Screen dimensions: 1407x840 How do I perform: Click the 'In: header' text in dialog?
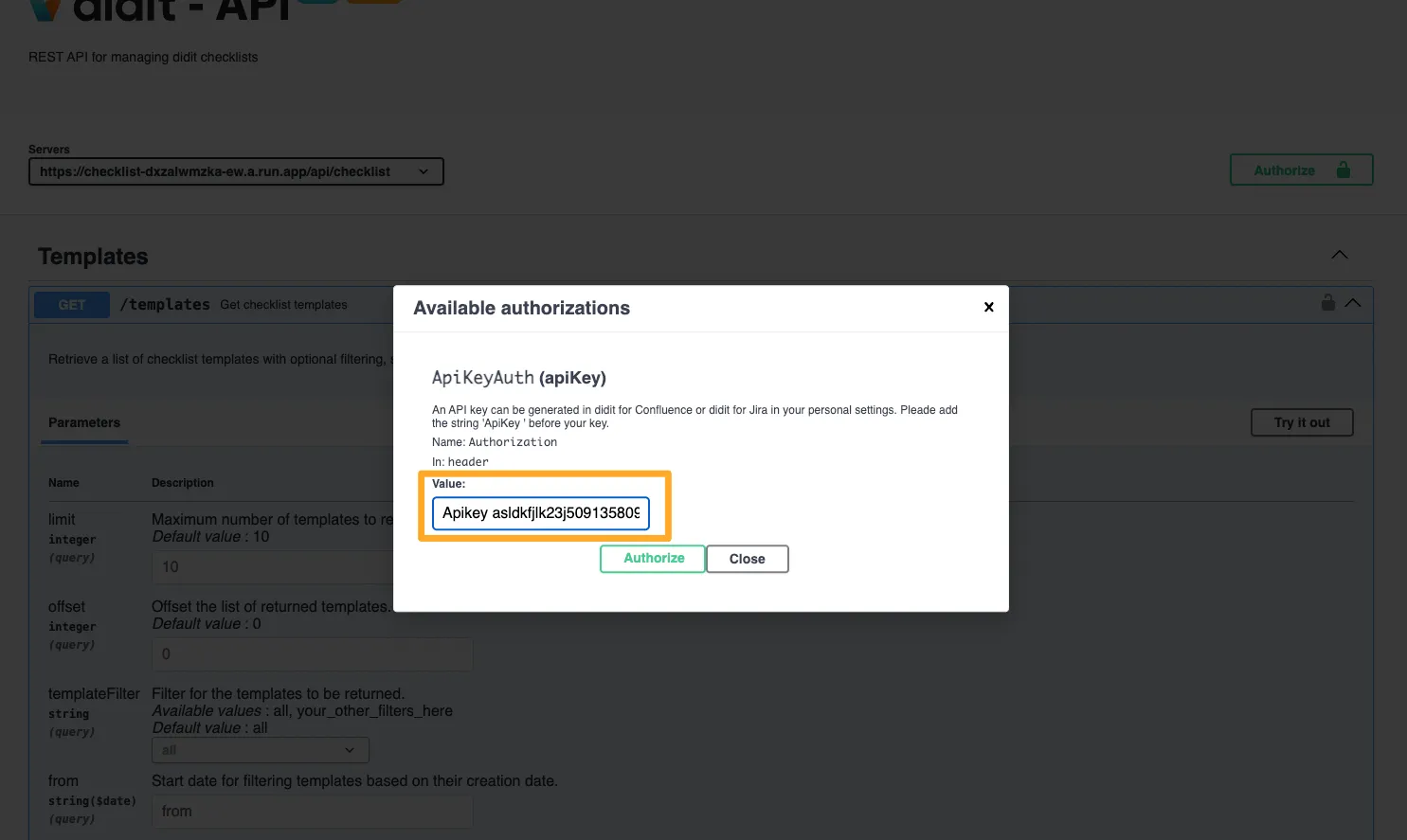point(460,462)
